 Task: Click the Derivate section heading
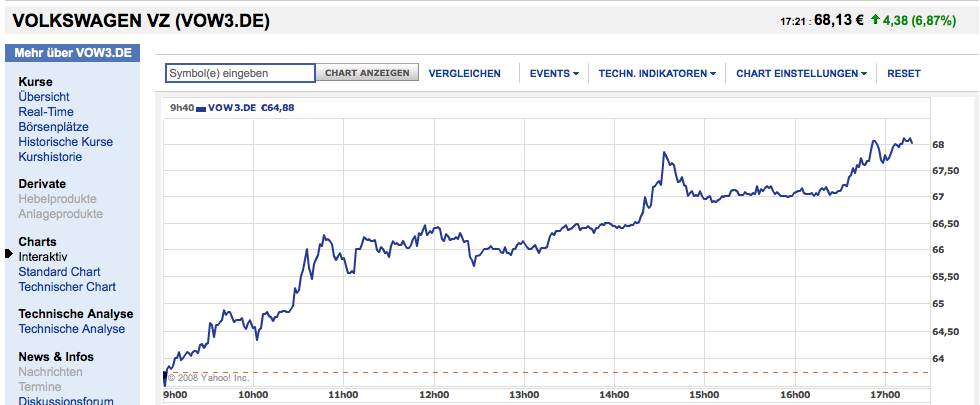click(42, 184)
